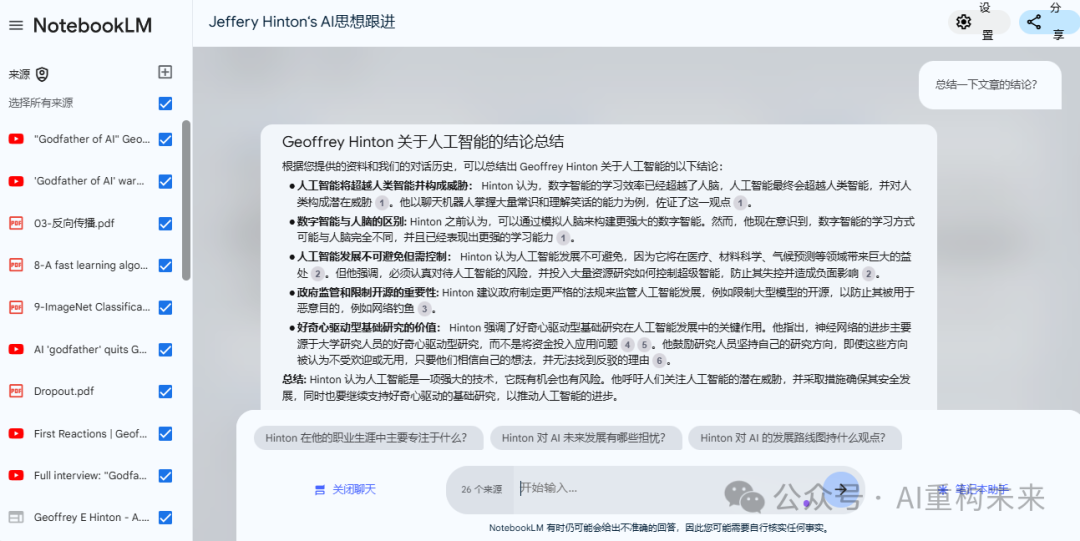Screen dimensions: 1080x541
Task: Uncheck the AI 'godfather' quits G... checkbox
Action: pos(165,349)
